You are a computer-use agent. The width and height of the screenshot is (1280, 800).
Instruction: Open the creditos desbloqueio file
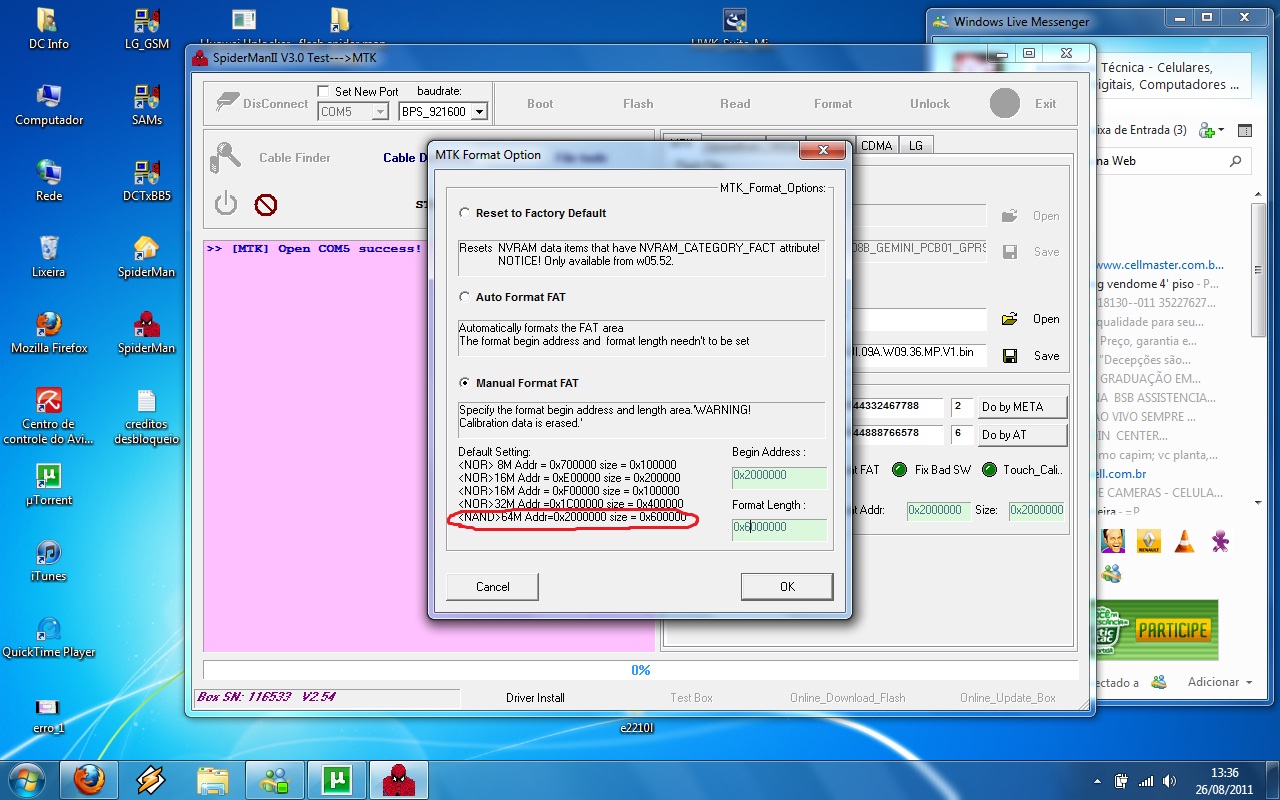coord(147,416)
